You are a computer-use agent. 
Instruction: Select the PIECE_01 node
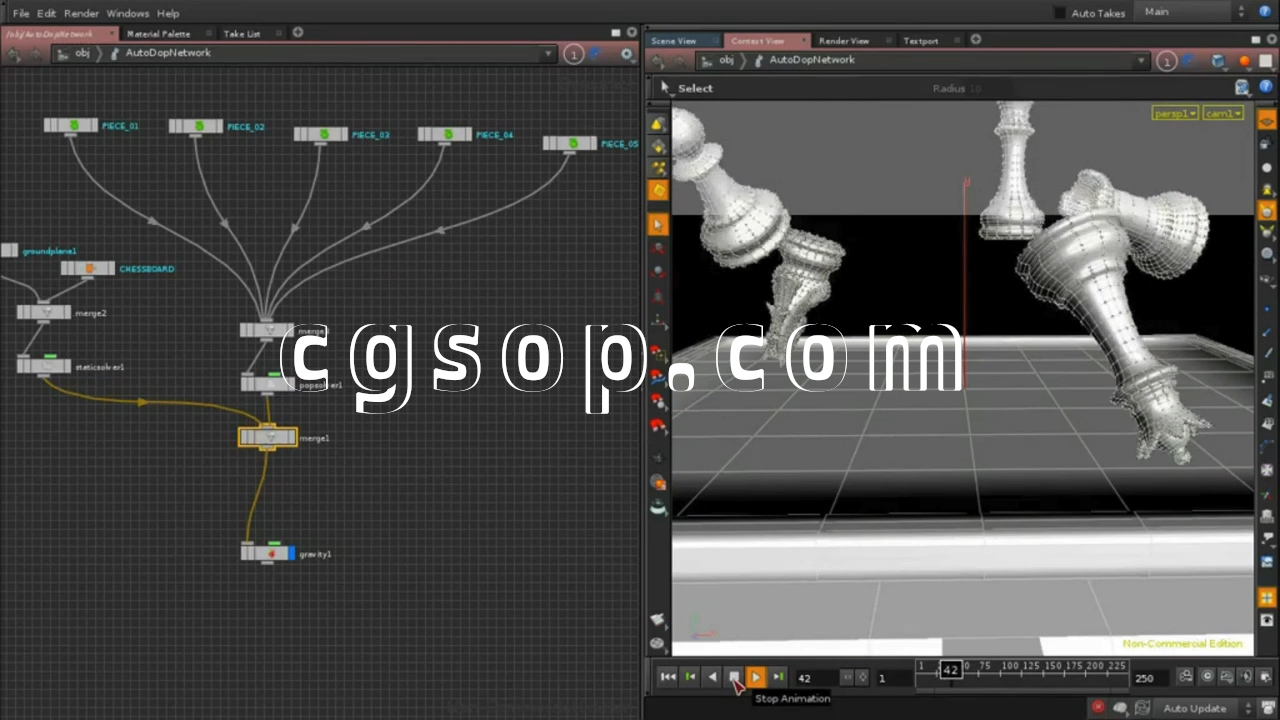[x=71, y=126]
